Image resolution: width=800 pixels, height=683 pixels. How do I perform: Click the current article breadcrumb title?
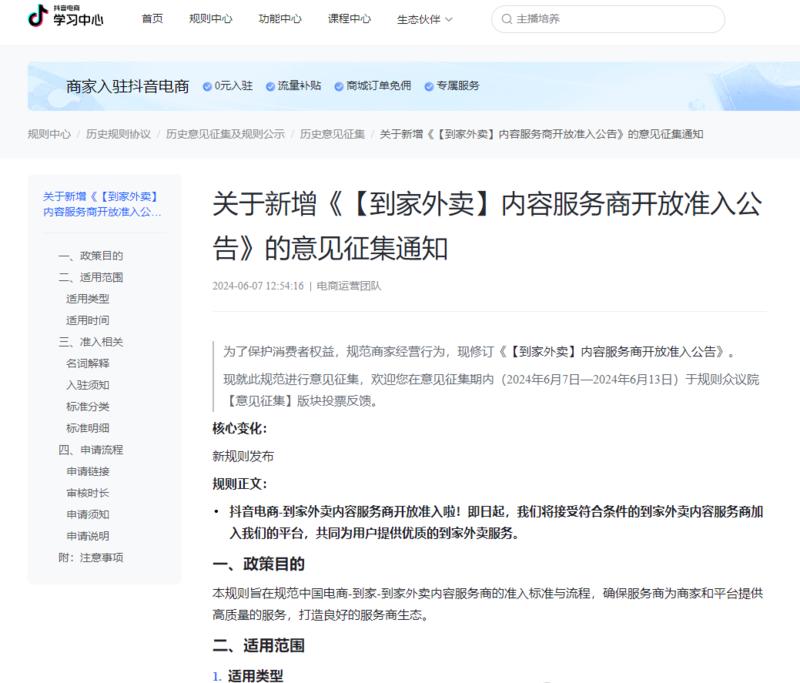tap(541, 134)
